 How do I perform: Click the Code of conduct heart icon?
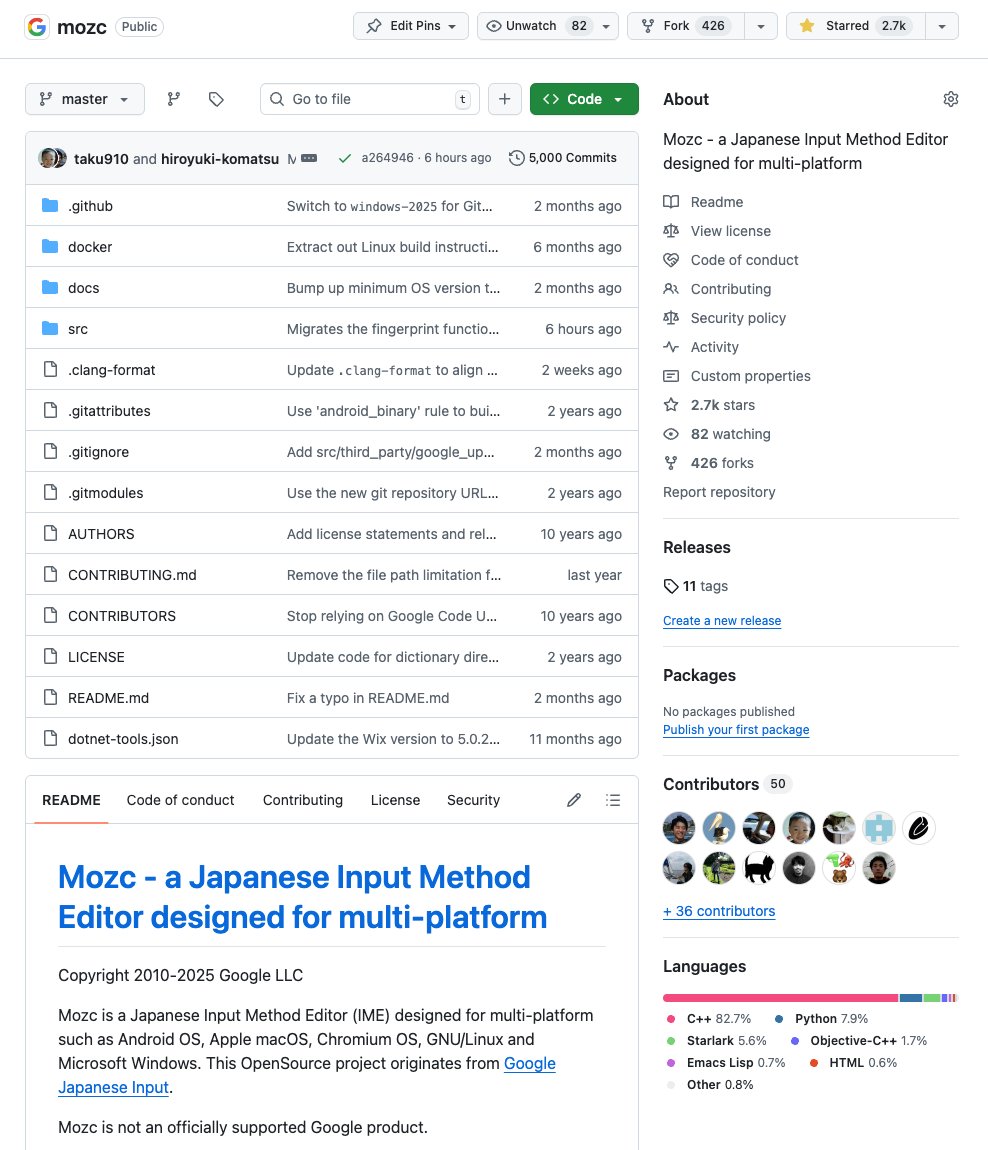(671, 260)
